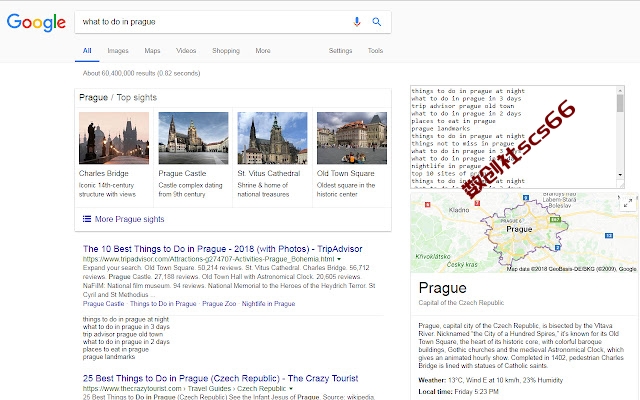The image size is (640, 400).
Task: Click 'Capital of the Czech Republic' subtitle
Action: tap(461, 303)
